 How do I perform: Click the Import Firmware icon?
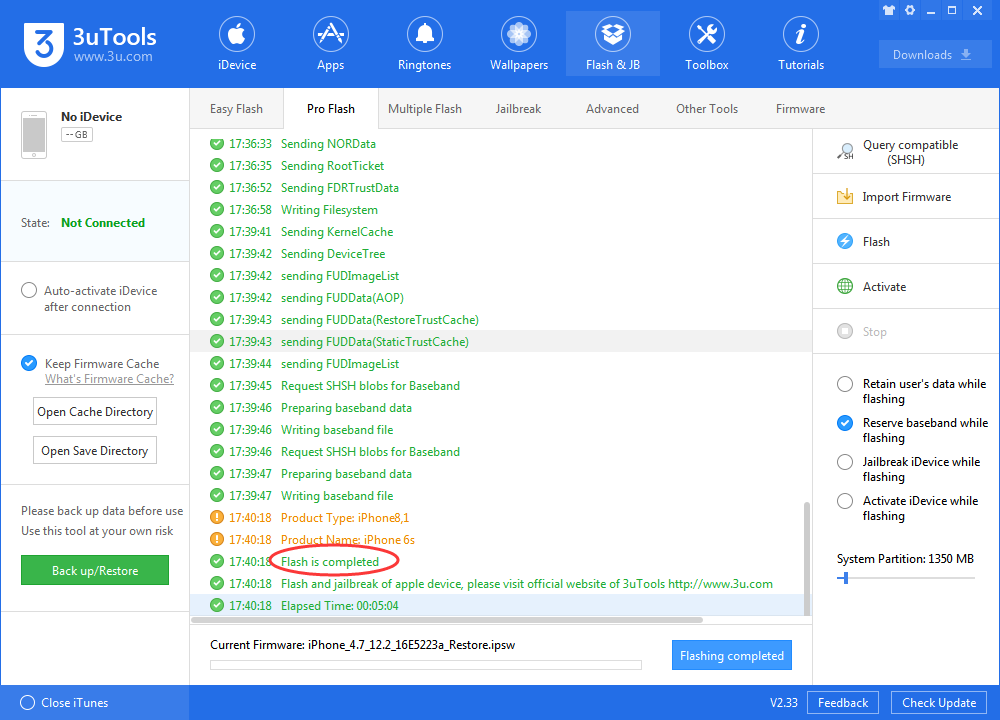845,196
